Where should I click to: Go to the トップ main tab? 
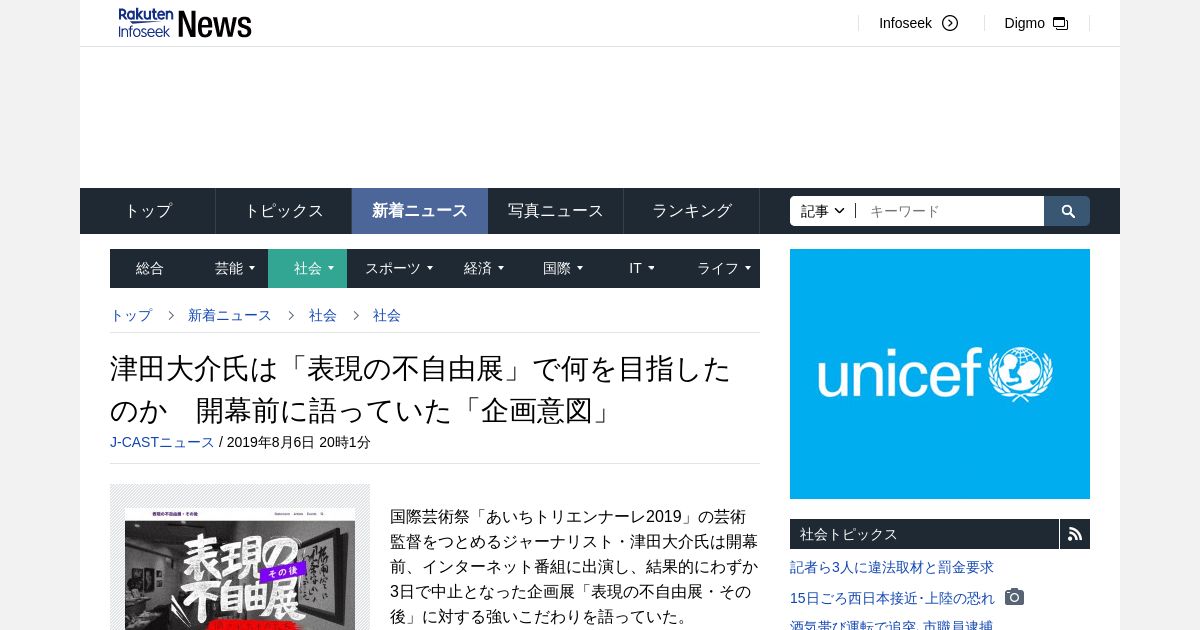(148, 211)
